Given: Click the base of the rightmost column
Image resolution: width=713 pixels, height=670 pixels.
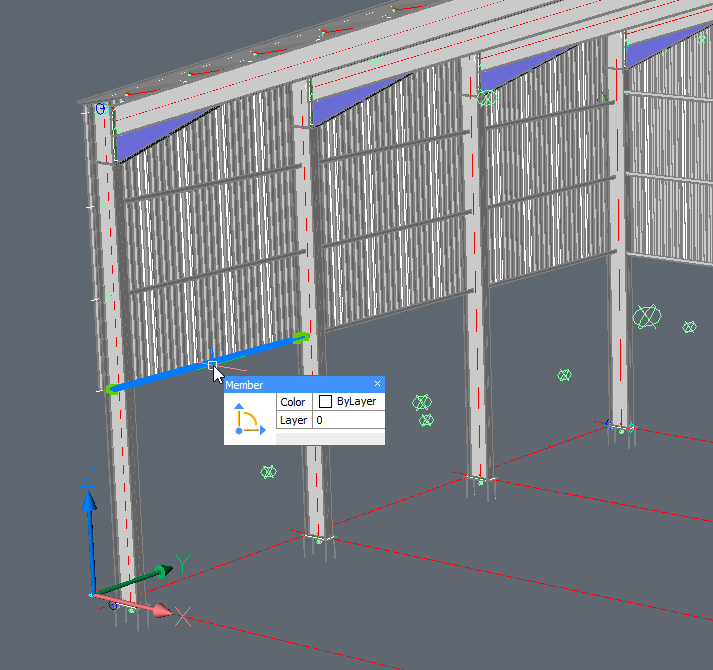Looking at the screenshot, I should [621, 427].
